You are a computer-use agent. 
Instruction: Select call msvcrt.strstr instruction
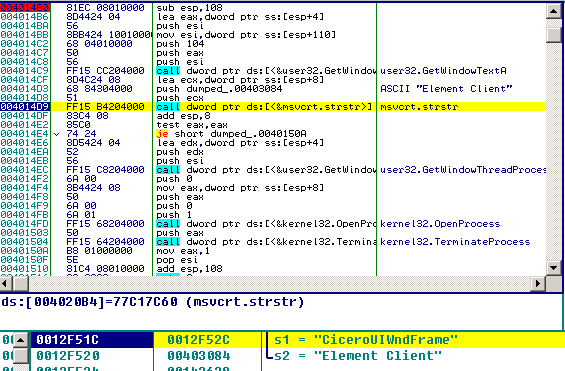coord(264,107)
